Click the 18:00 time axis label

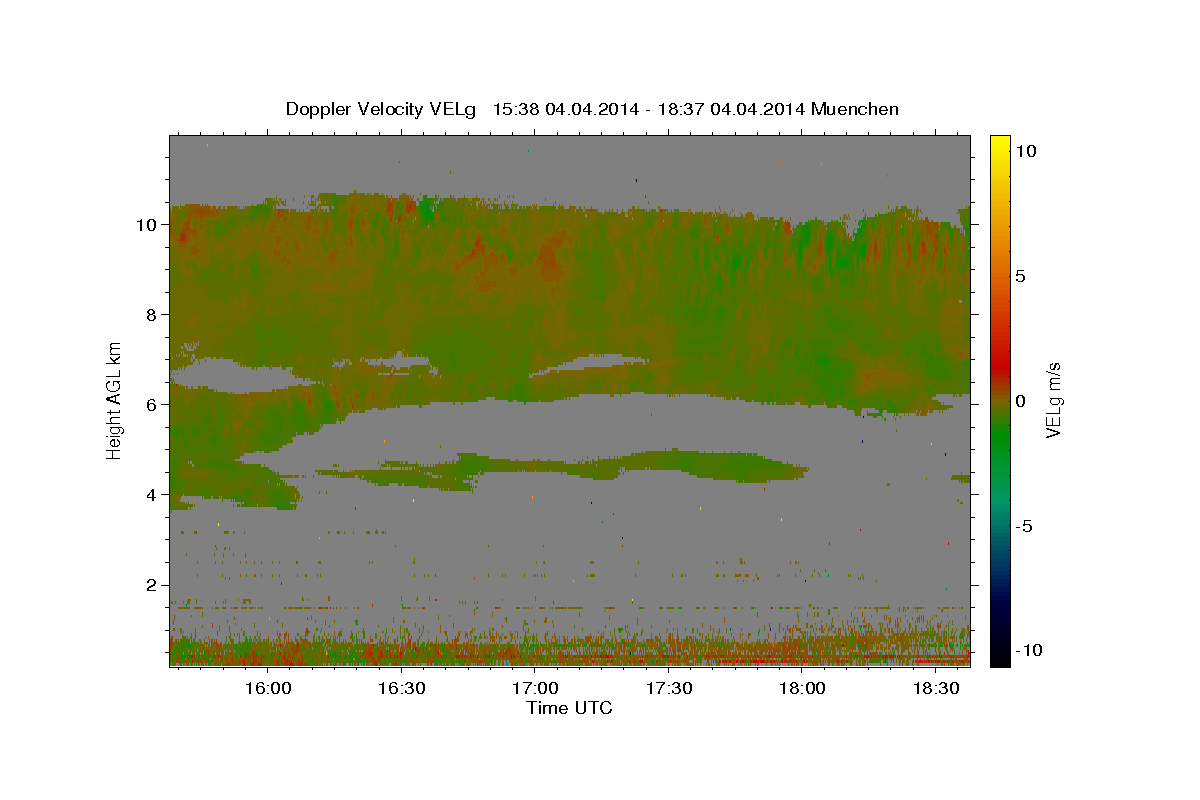coord(802,688)
